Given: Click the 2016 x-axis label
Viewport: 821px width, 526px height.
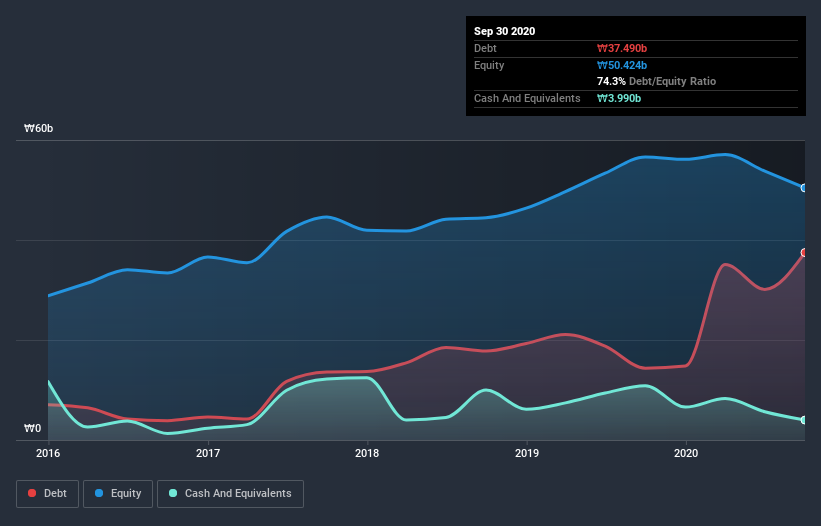Looking at the screenshot, I should [x=48, y=453].
